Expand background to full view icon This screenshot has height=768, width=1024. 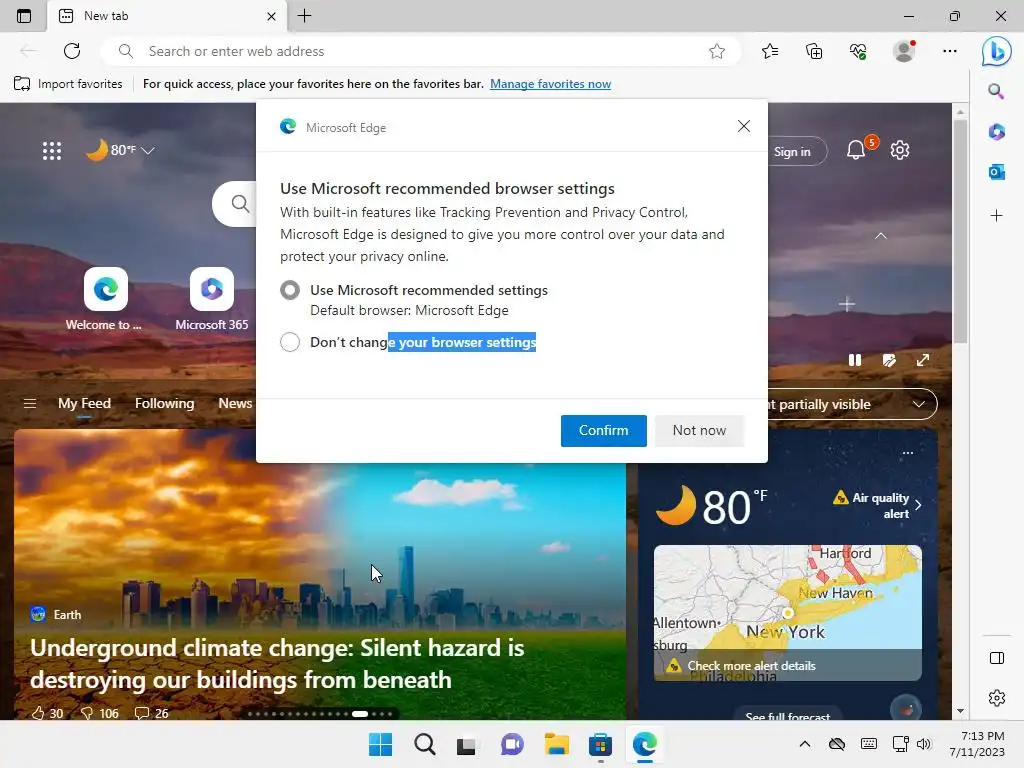(x=923, y=360)
